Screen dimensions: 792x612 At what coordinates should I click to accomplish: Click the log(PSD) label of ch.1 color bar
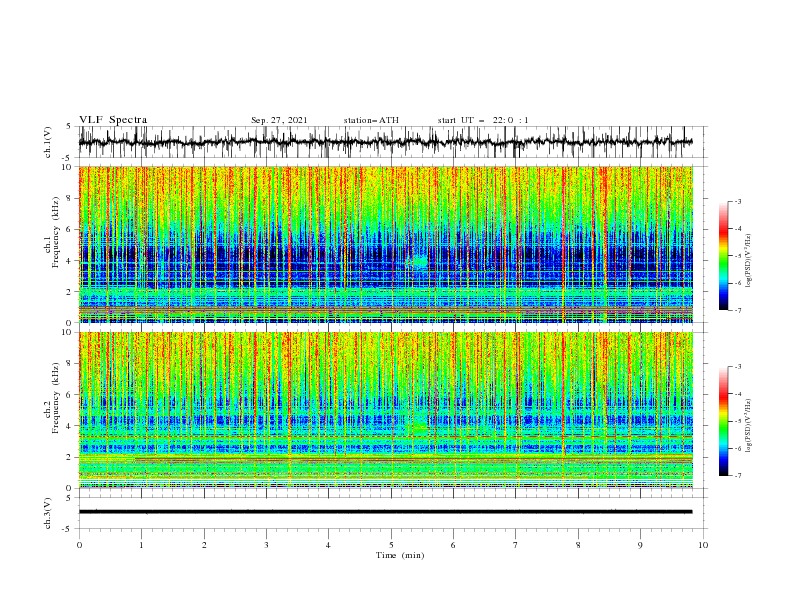[x=749, y=261]
